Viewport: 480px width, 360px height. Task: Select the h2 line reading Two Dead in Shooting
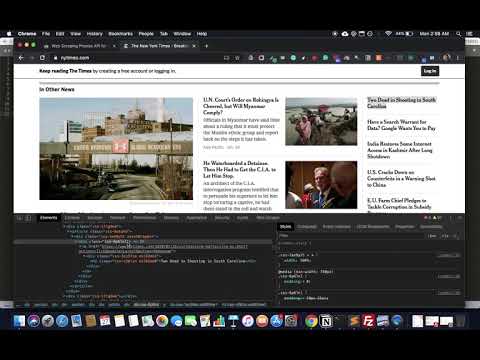click(173, 261)
